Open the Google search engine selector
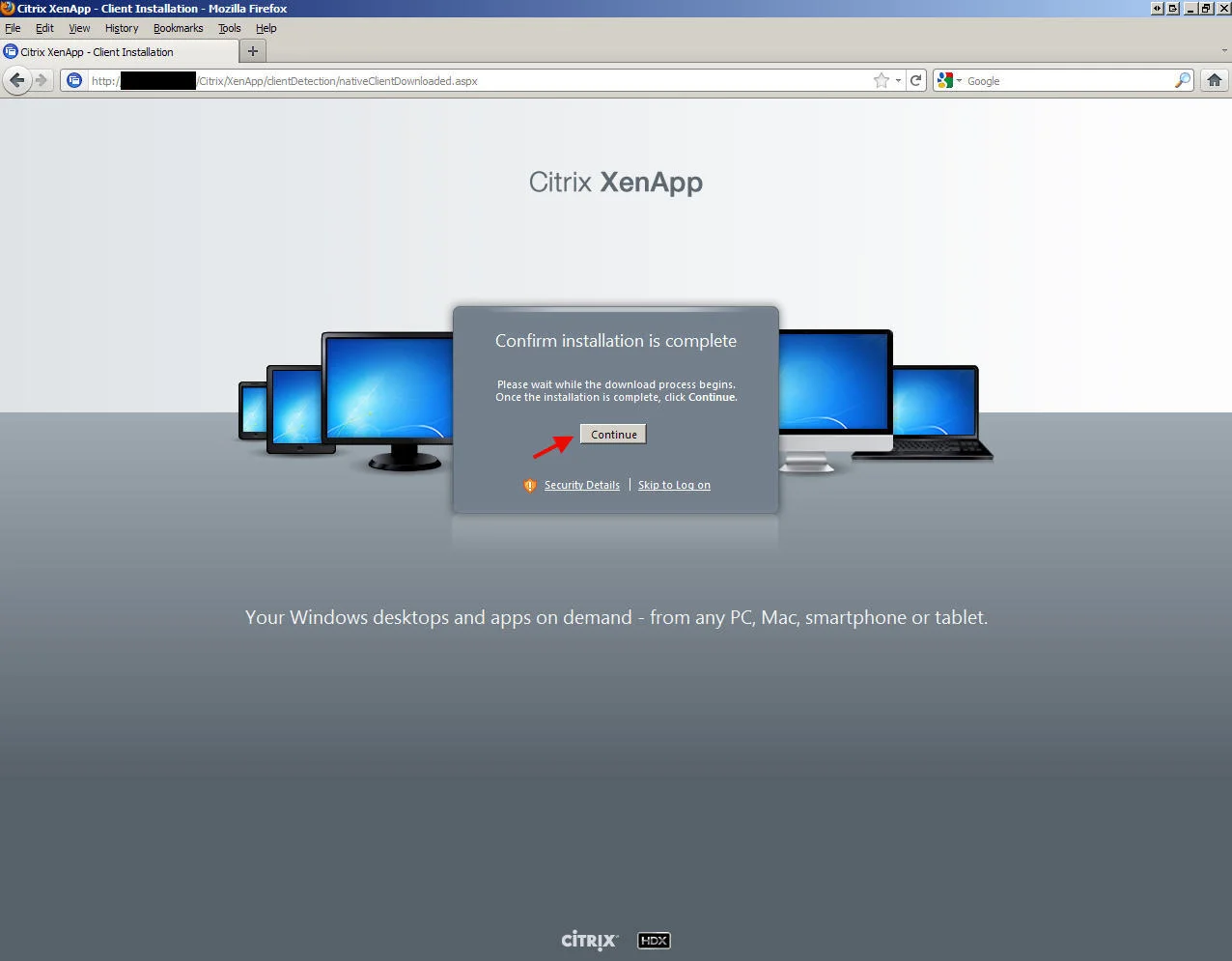This screenshot has height=961, width=1232. pos(949,80)
